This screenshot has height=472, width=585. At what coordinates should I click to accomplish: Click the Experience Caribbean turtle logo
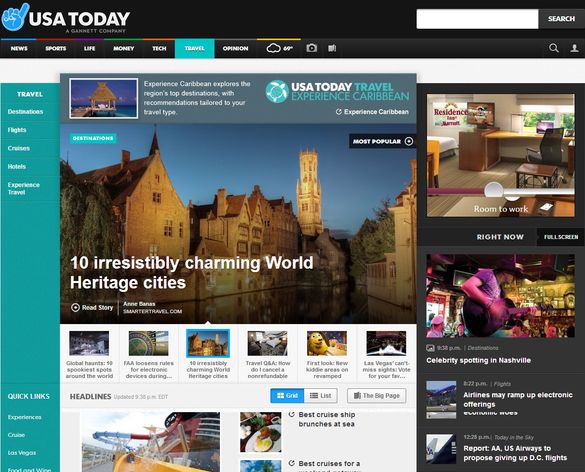click(277, 91)
